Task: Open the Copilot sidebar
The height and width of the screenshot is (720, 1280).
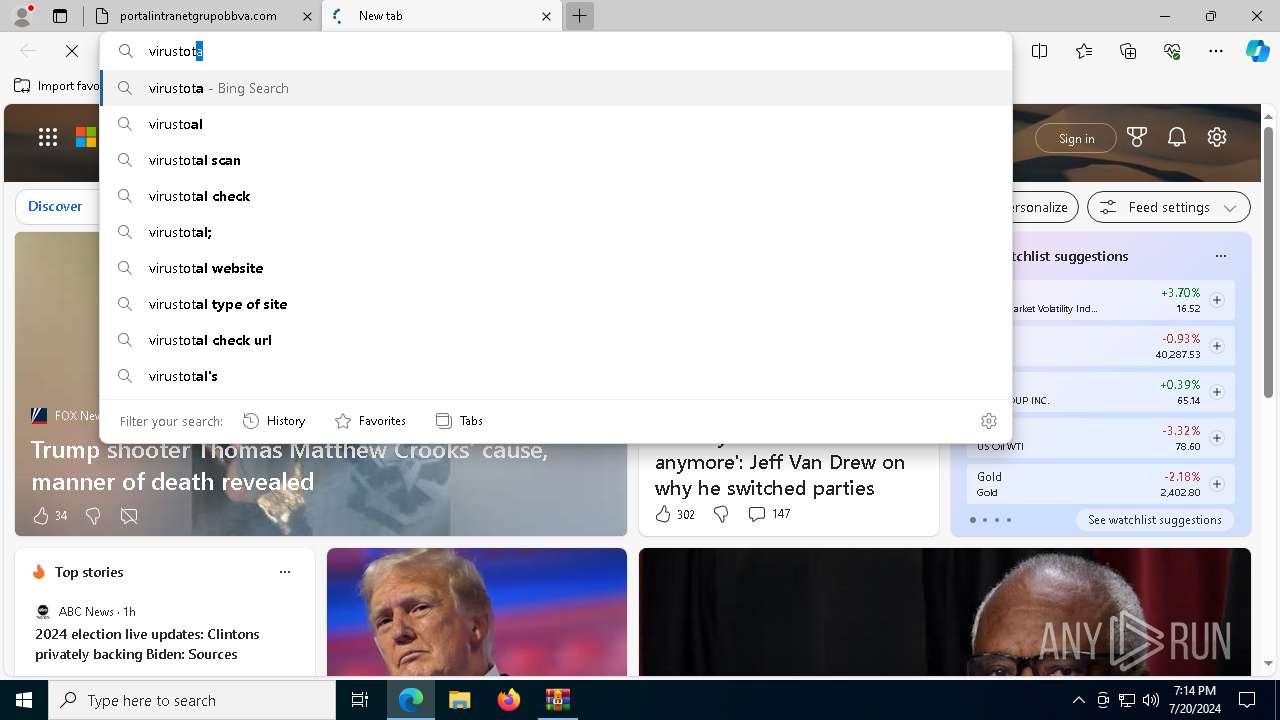Action: click(x=1257, y=51)
